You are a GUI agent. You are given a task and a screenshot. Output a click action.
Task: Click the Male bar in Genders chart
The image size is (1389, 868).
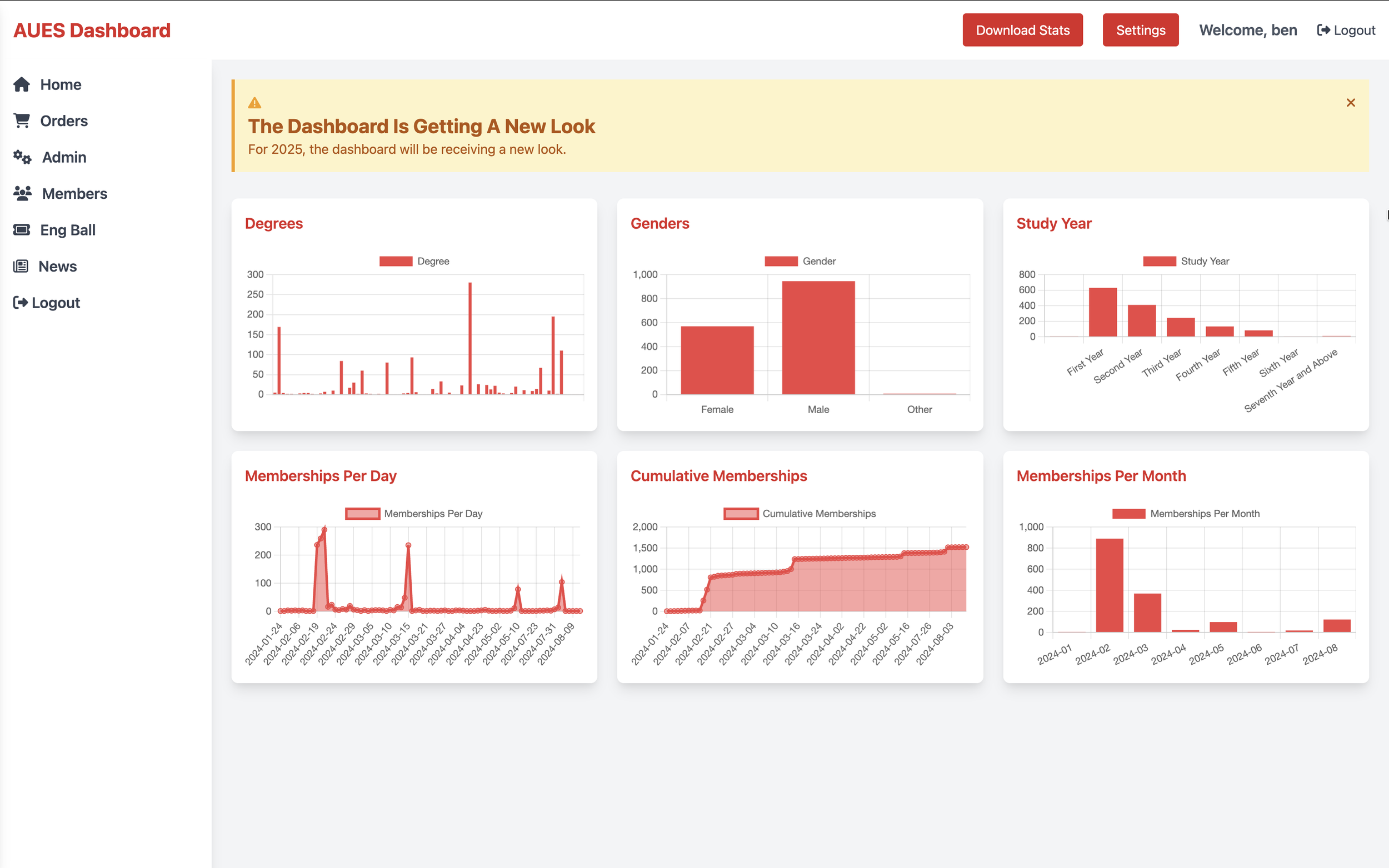[x=818, y=338]
